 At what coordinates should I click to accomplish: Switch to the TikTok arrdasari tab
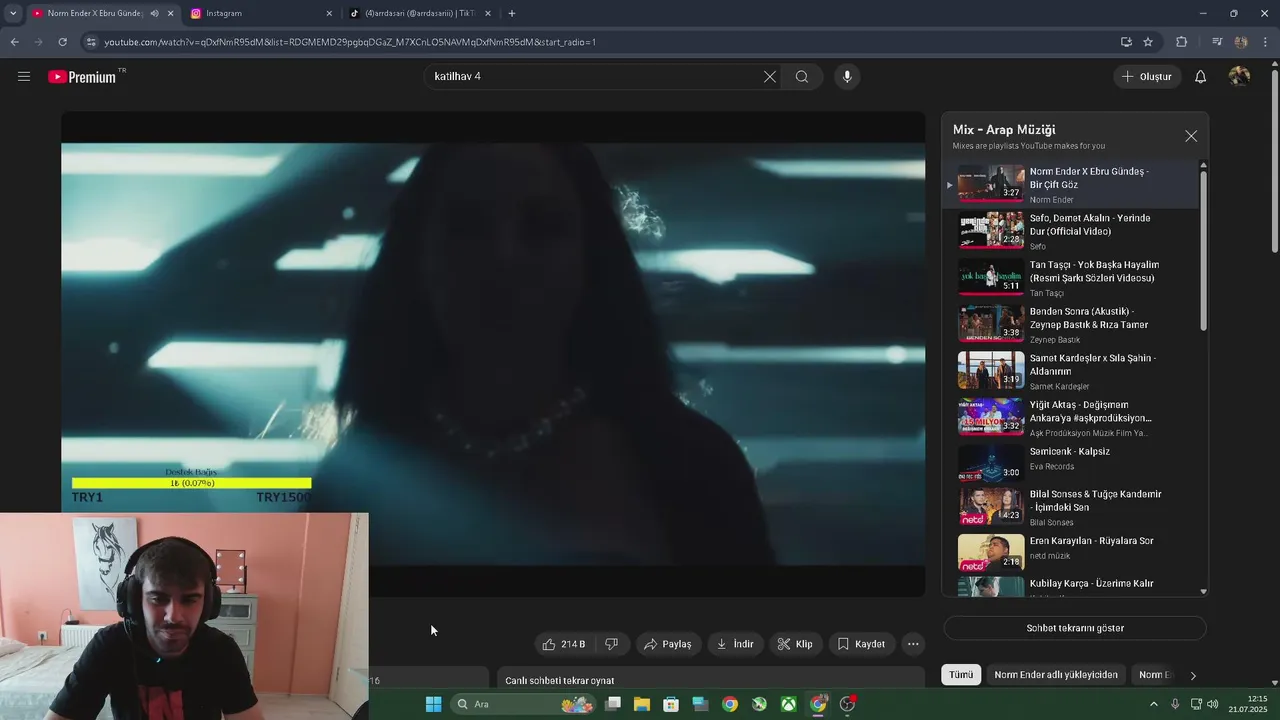click(x=420, y=13)
